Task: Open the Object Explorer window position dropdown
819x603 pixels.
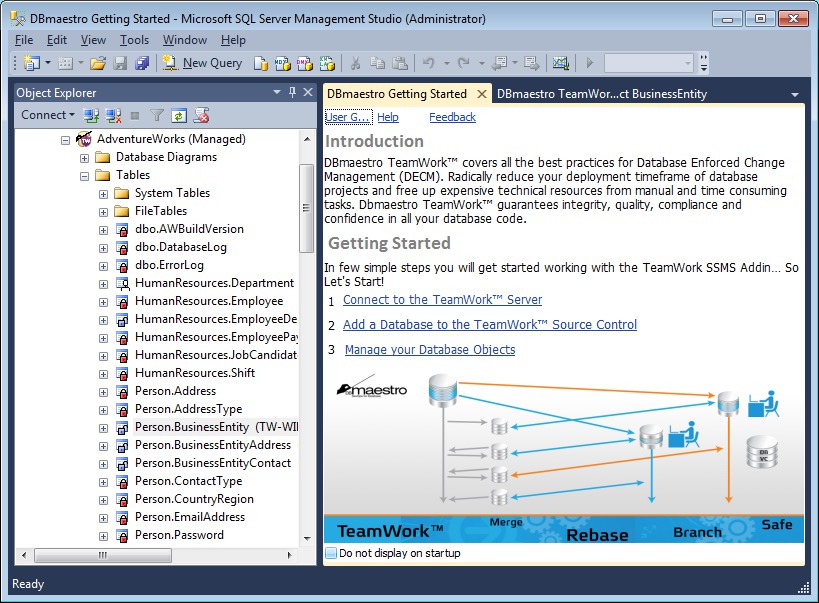Action: pos(277,92)
